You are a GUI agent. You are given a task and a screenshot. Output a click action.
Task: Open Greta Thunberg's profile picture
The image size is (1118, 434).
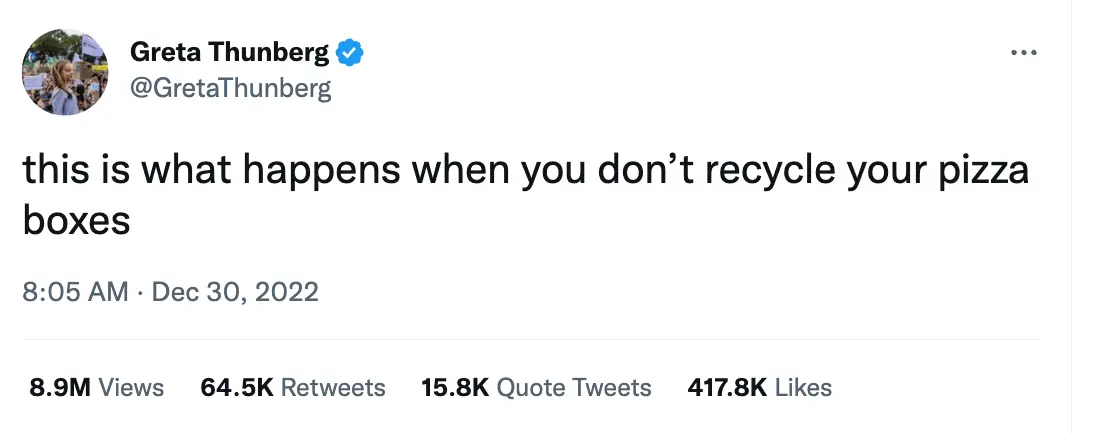click(65, 72)
